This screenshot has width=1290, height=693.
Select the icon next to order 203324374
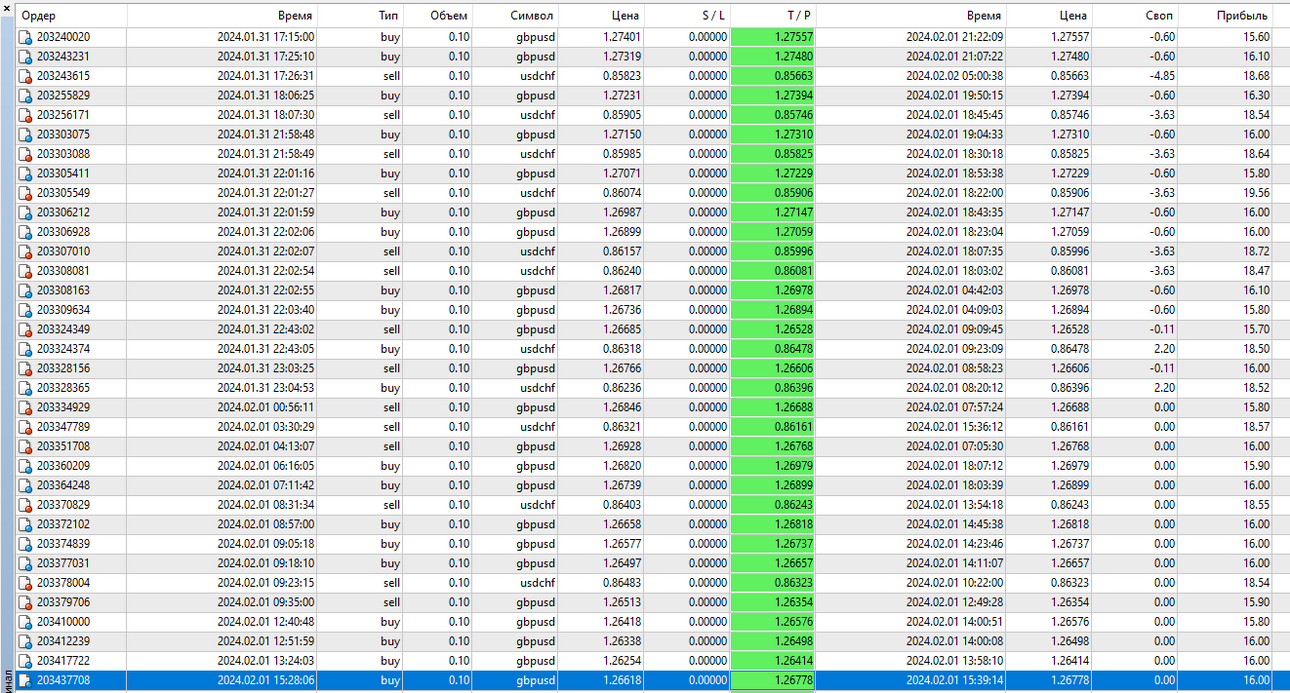point(26,349)
